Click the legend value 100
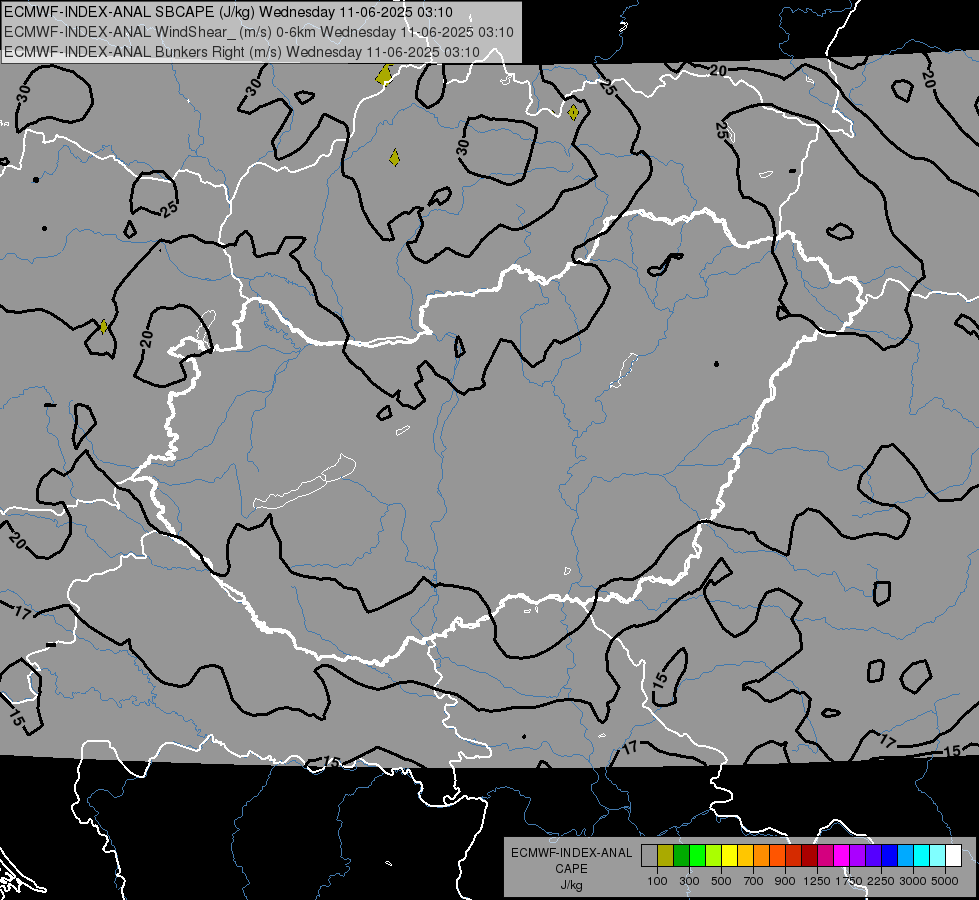 tap(657, 881)
